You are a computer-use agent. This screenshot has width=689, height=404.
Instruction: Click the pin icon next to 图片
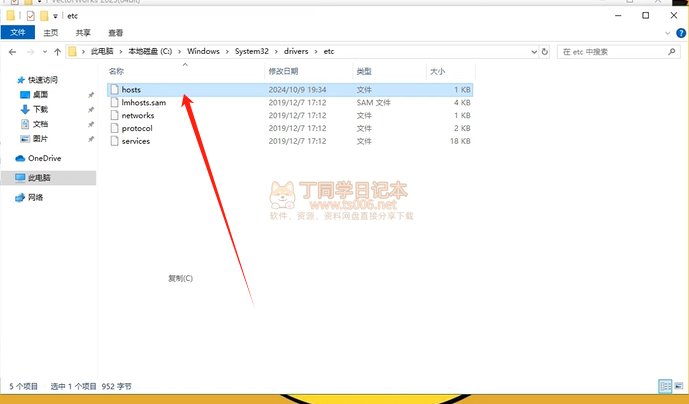(x=91, y=139)
